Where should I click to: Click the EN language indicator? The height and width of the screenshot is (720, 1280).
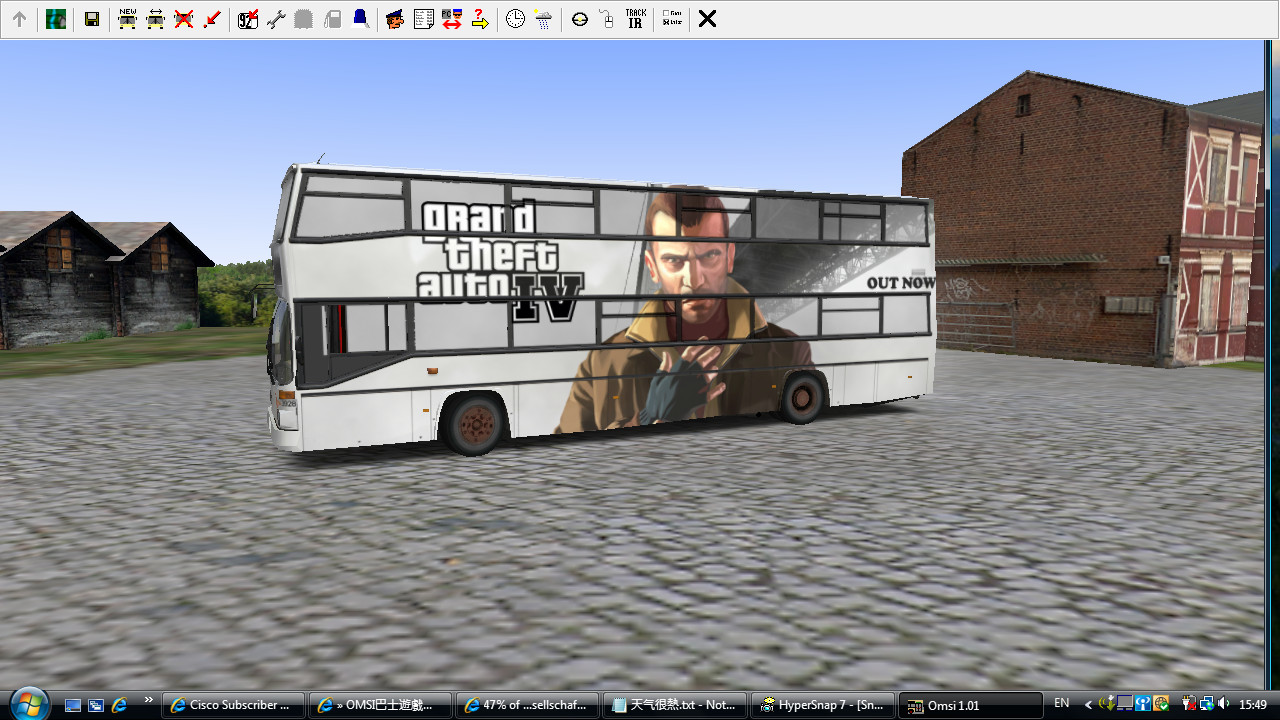(1062, 704)
